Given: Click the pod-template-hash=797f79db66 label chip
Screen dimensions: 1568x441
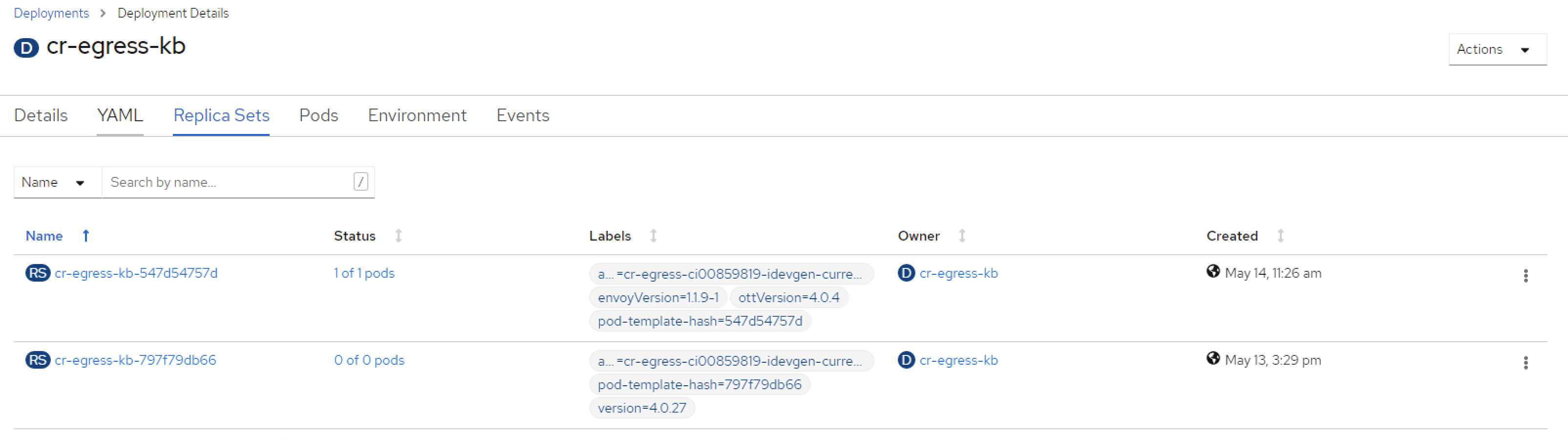Looking at the screenshot, I should point(699,384).
